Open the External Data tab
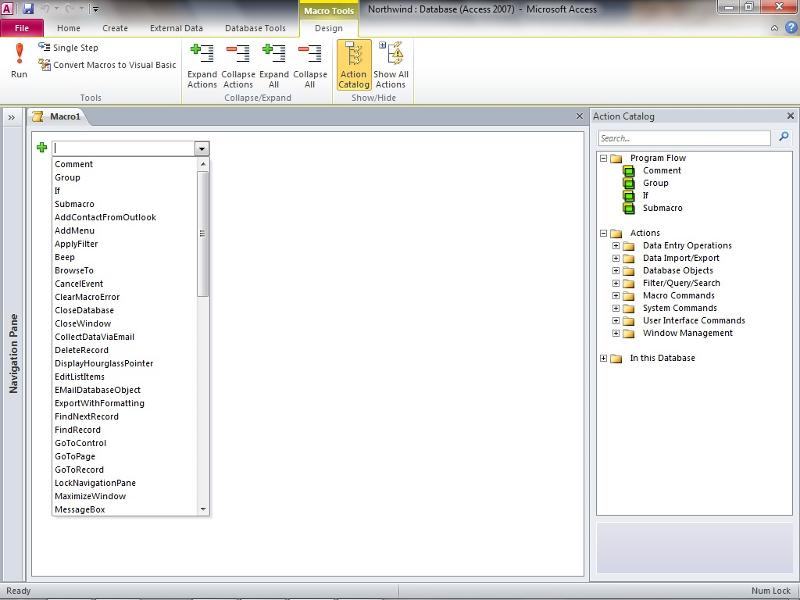This screenshot has width=800, height=600. 176,28
